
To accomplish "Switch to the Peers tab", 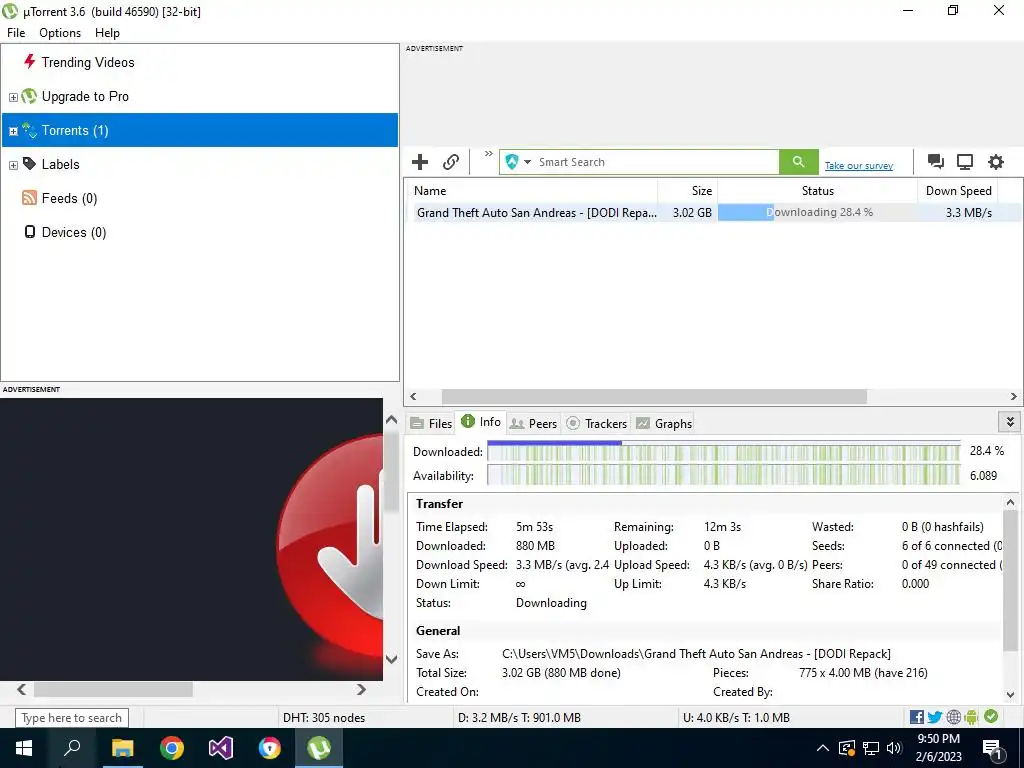I will 533,423.
